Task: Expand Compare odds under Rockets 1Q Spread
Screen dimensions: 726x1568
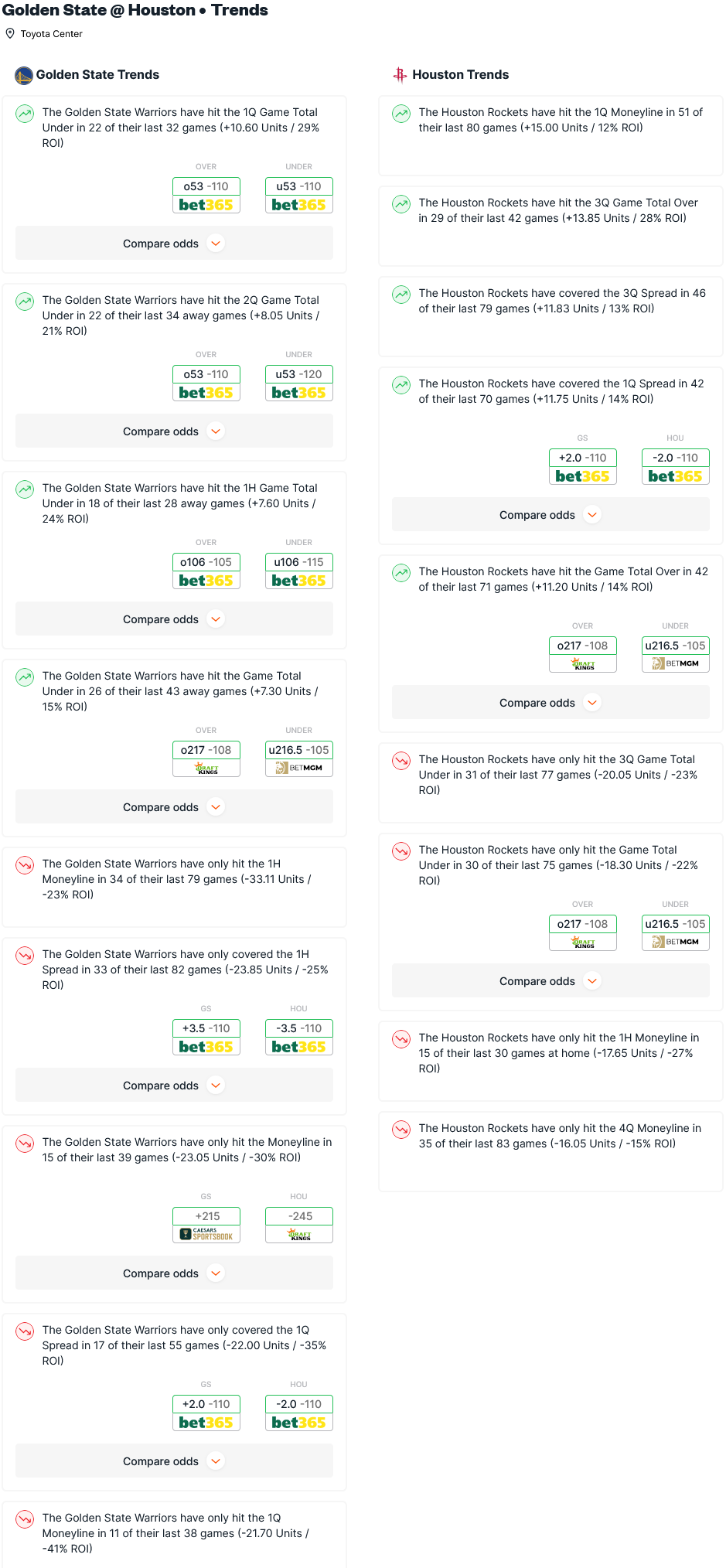Action: coord(550,515)
